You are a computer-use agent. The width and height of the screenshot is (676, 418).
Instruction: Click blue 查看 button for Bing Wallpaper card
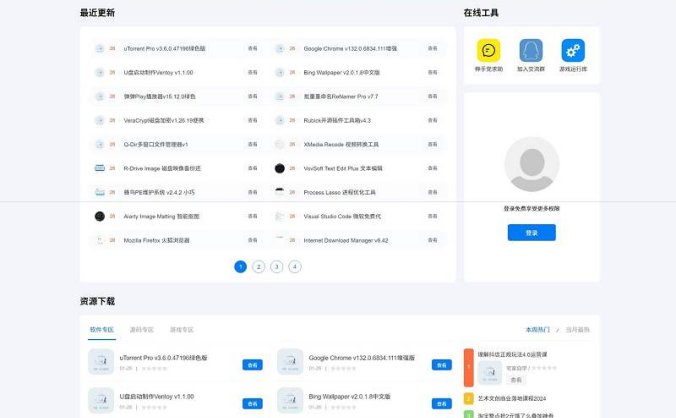pyautogui.click(x=442, y=404)
